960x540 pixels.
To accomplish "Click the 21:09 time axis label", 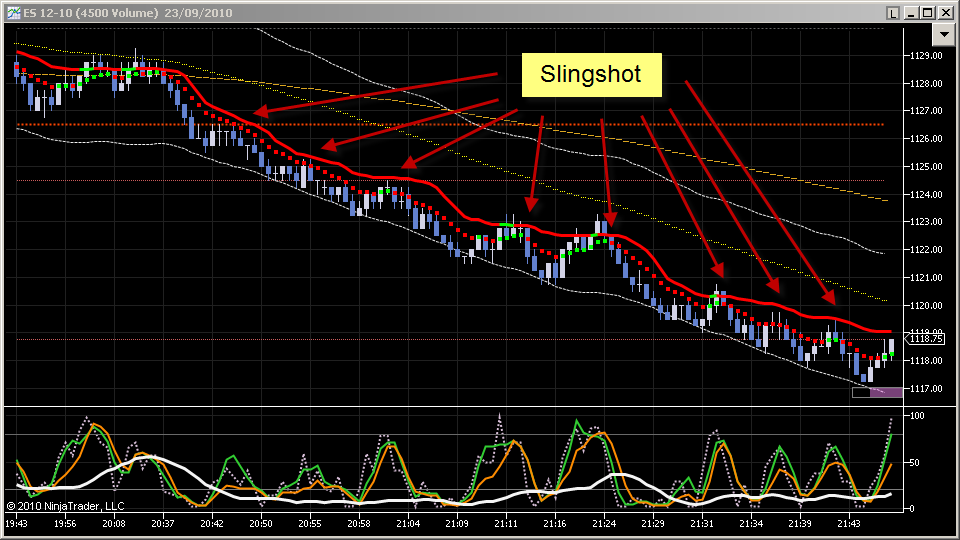I will click(x=457, y=523).
